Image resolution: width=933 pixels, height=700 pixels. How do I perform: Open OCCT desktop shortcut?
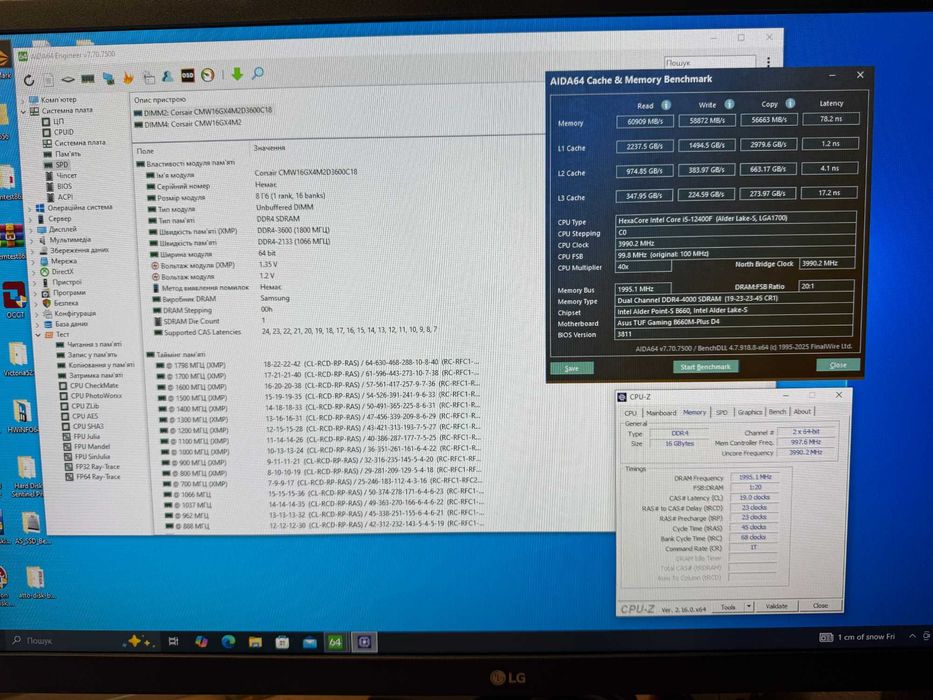[15, 300]
